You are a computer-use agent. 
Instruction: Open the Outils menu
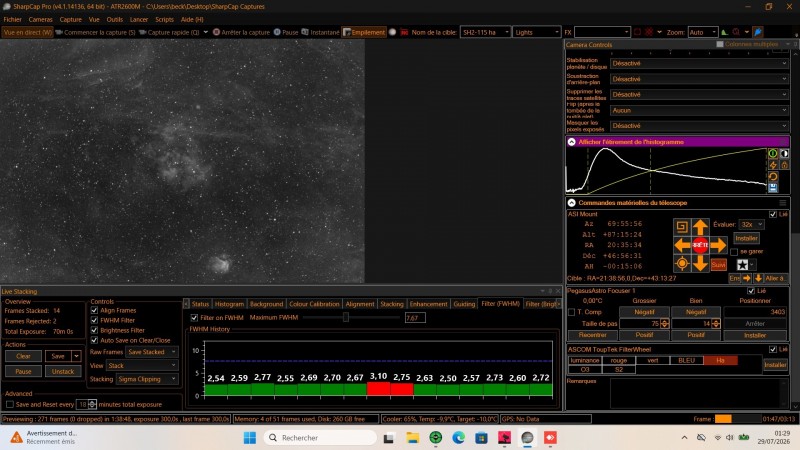pos(115,19)
